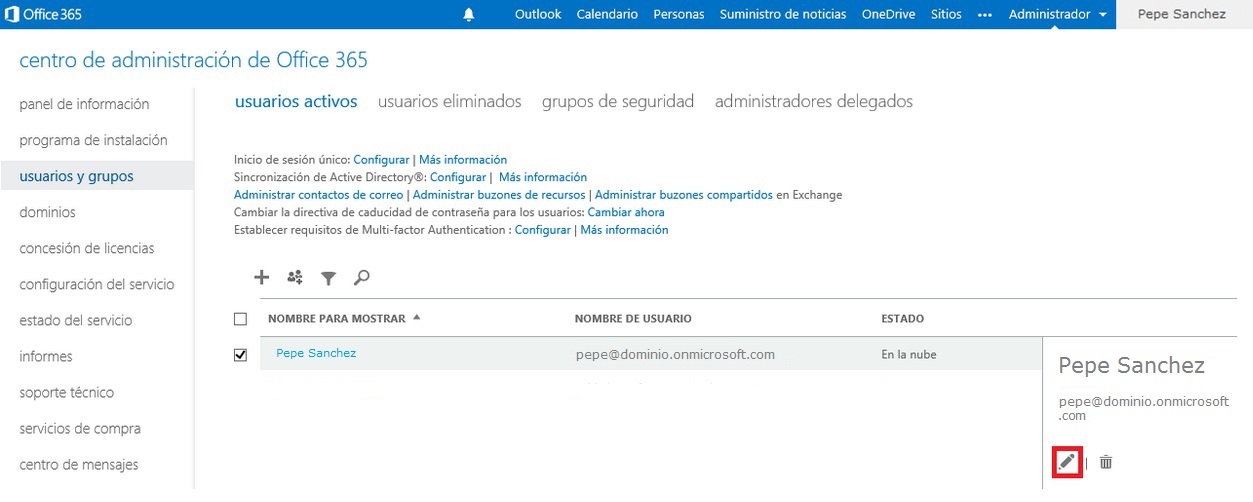
Task: Open Outlook from top navigation bar
Action: (538, 14)
